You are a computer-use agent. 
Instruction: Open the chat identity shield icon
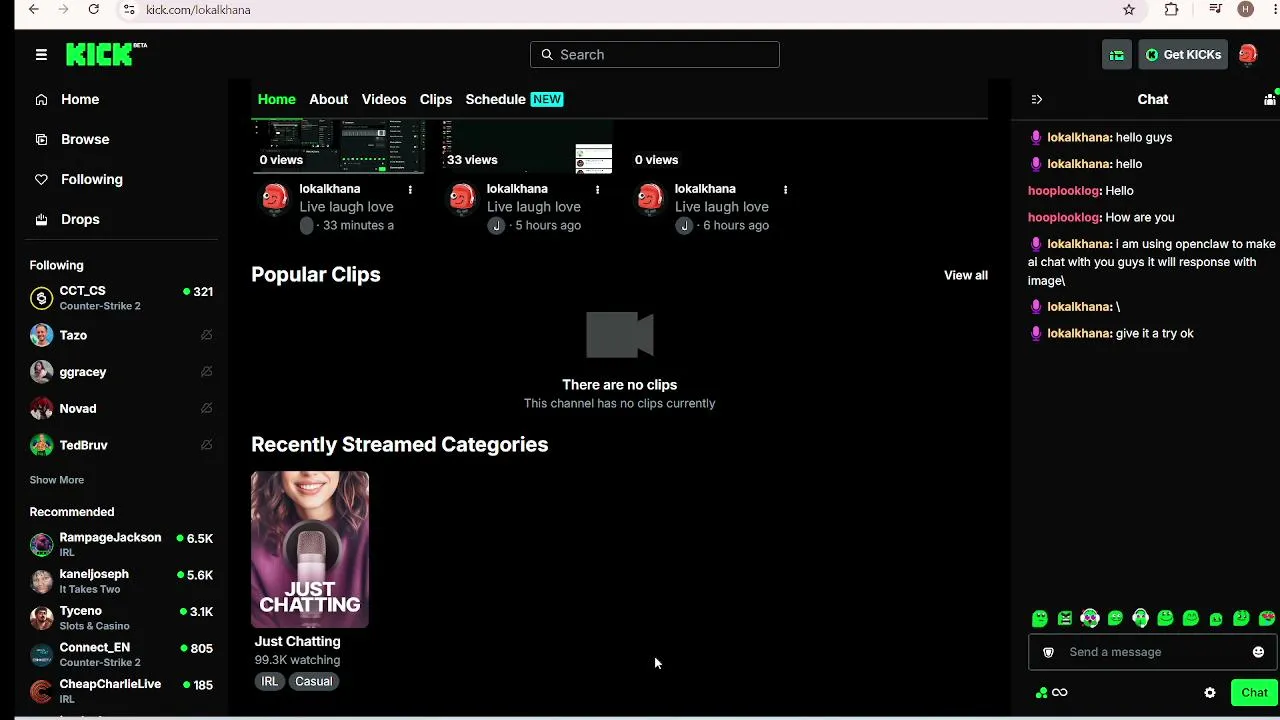[x=1048, y=652]
